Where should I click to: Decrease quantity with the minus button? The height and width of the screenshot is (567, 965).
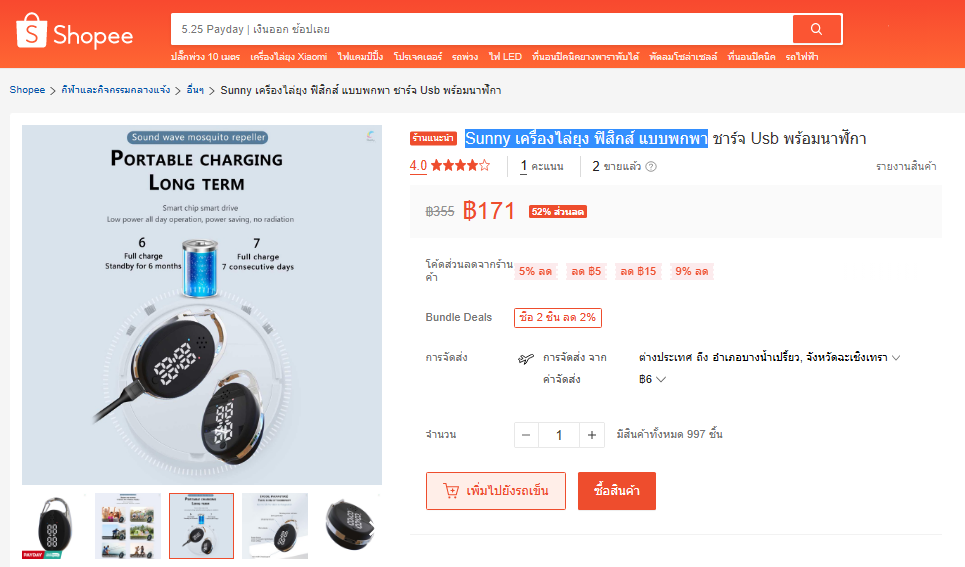pos(526,435)
